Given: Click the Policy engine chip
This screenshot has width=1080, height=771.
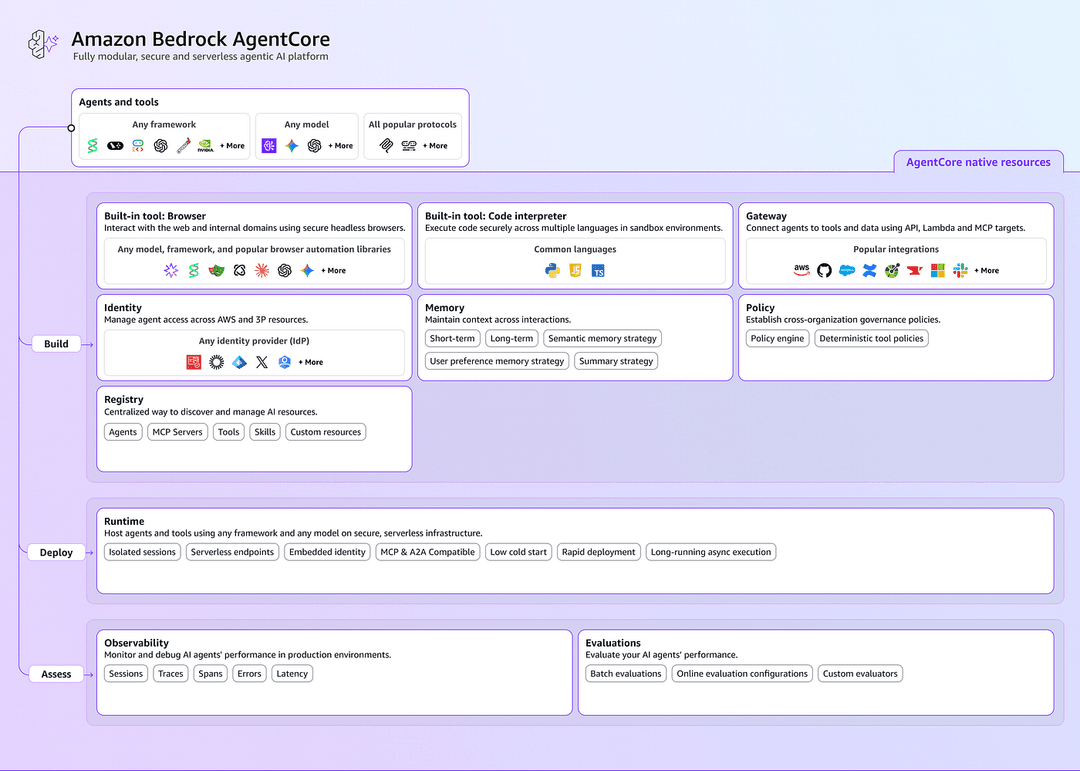Looking at the screenshot, I should click(x=778, y=338).
